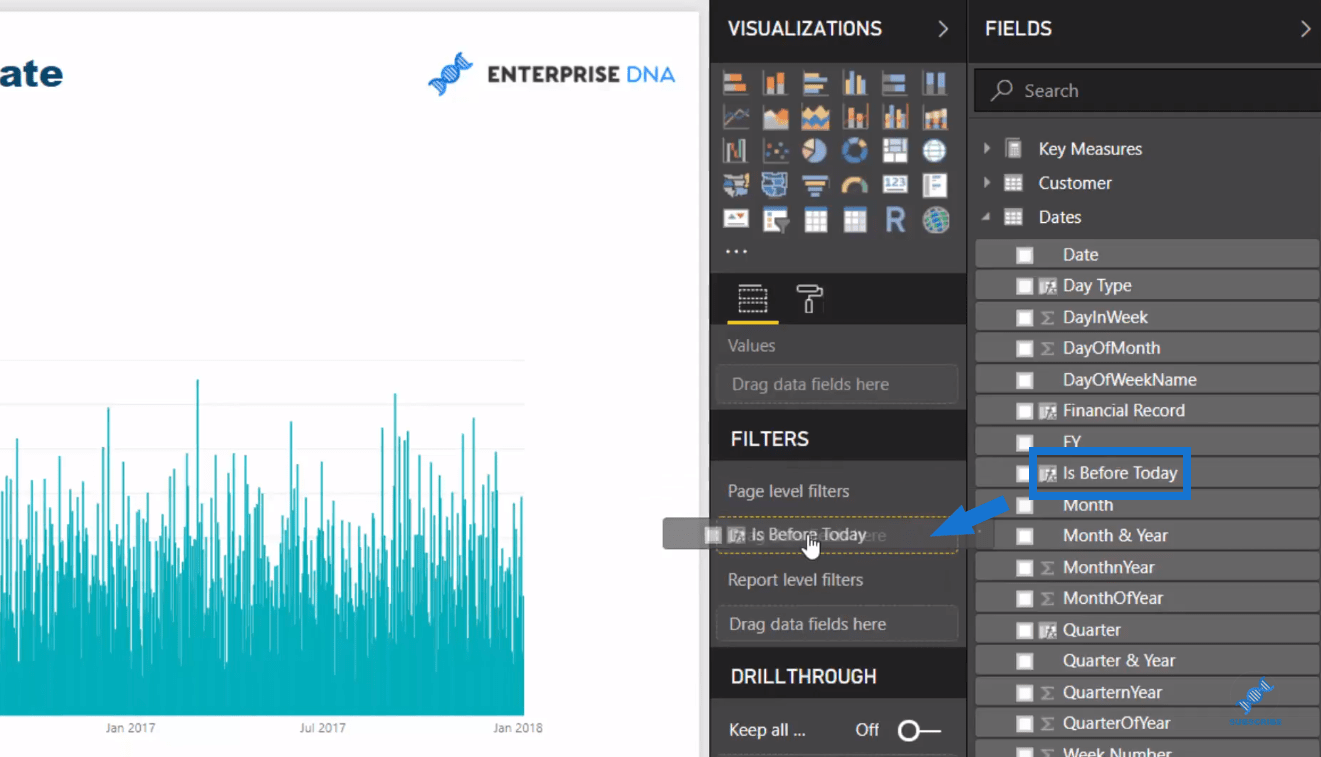
Task: Click the Quarter field name
Action: [1092, 630]
